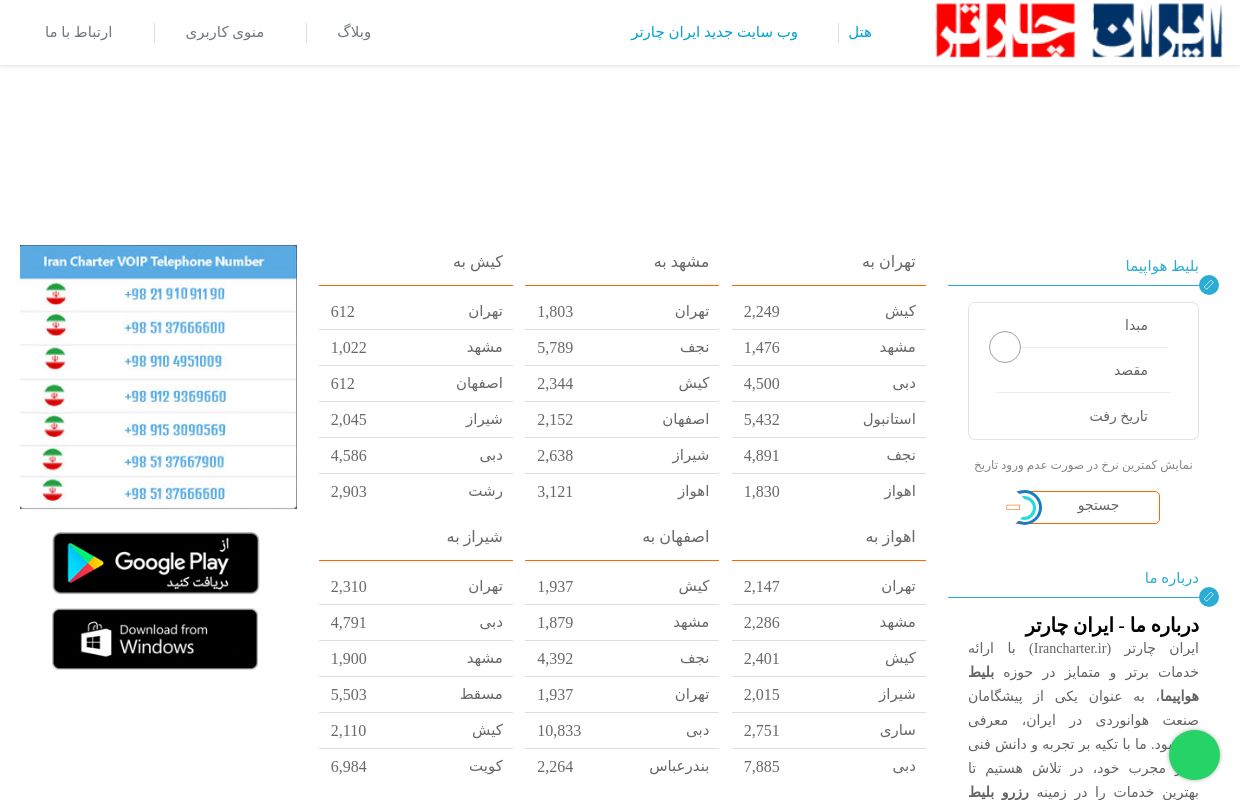Select تهران به نجف 4,891 route
This screenshot has height=800, width=1240.
tap(829, 456)
